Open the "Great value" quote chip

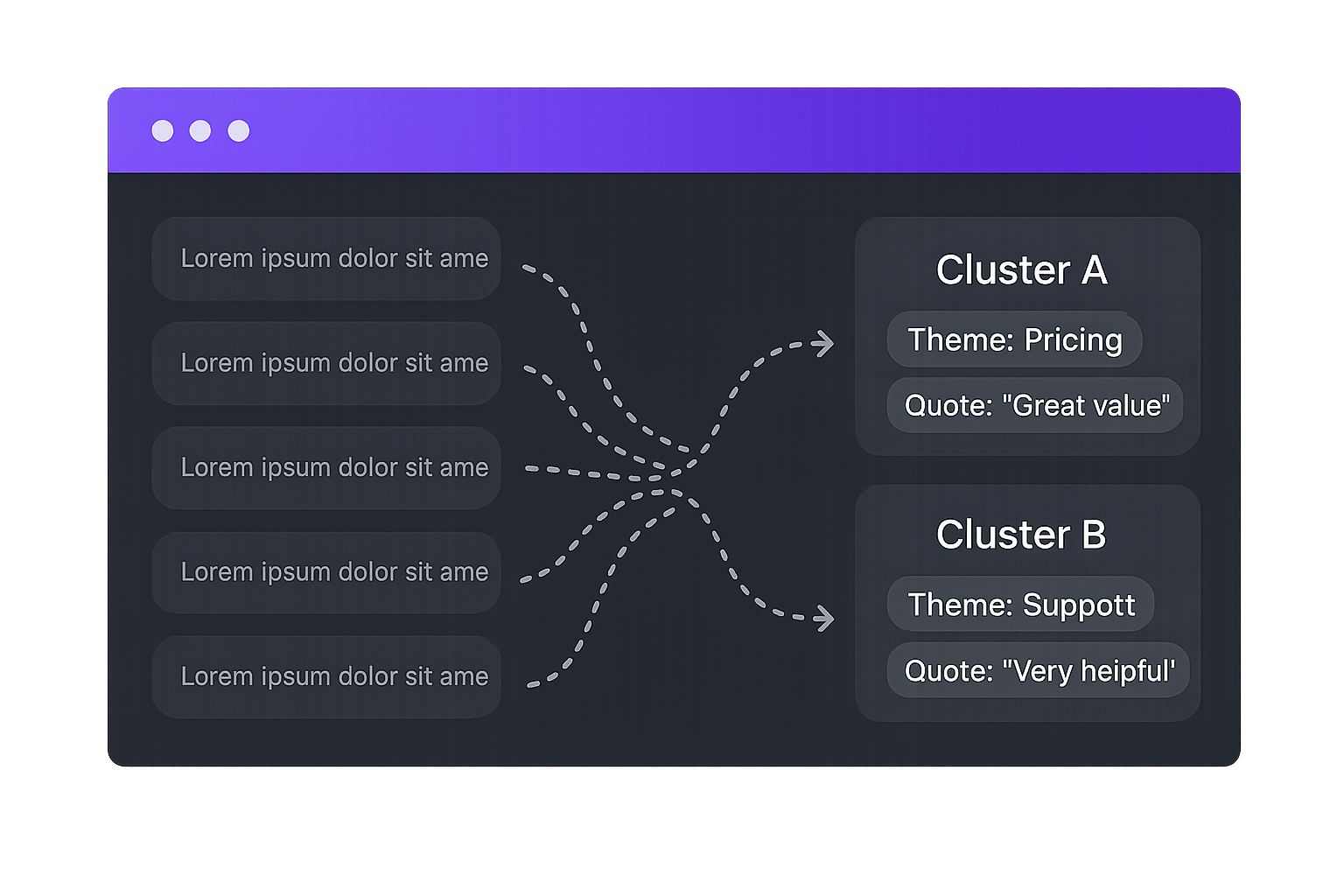1035,405
